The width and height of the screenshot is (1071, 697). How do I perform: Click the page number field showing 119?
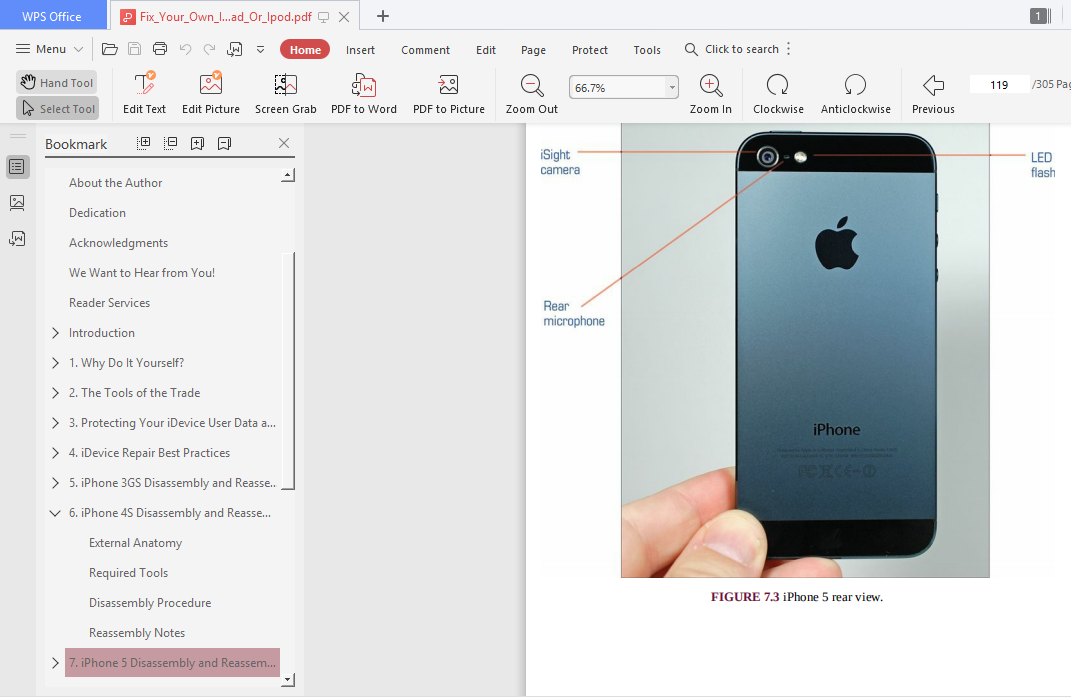coord(999,85)
